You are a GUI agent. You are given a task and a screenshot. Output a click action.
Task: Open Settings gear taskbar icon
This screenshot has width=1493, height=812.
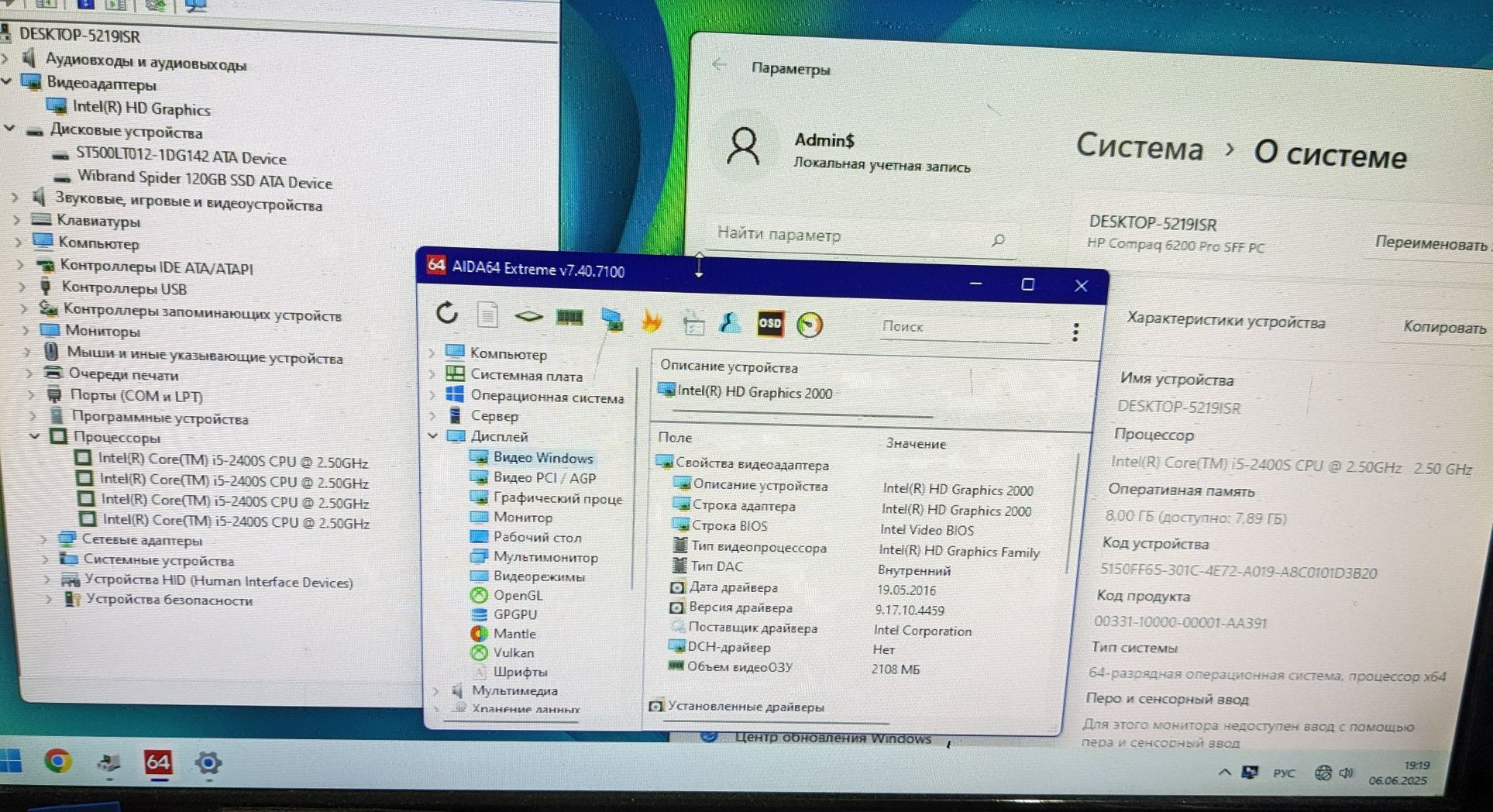208,763
